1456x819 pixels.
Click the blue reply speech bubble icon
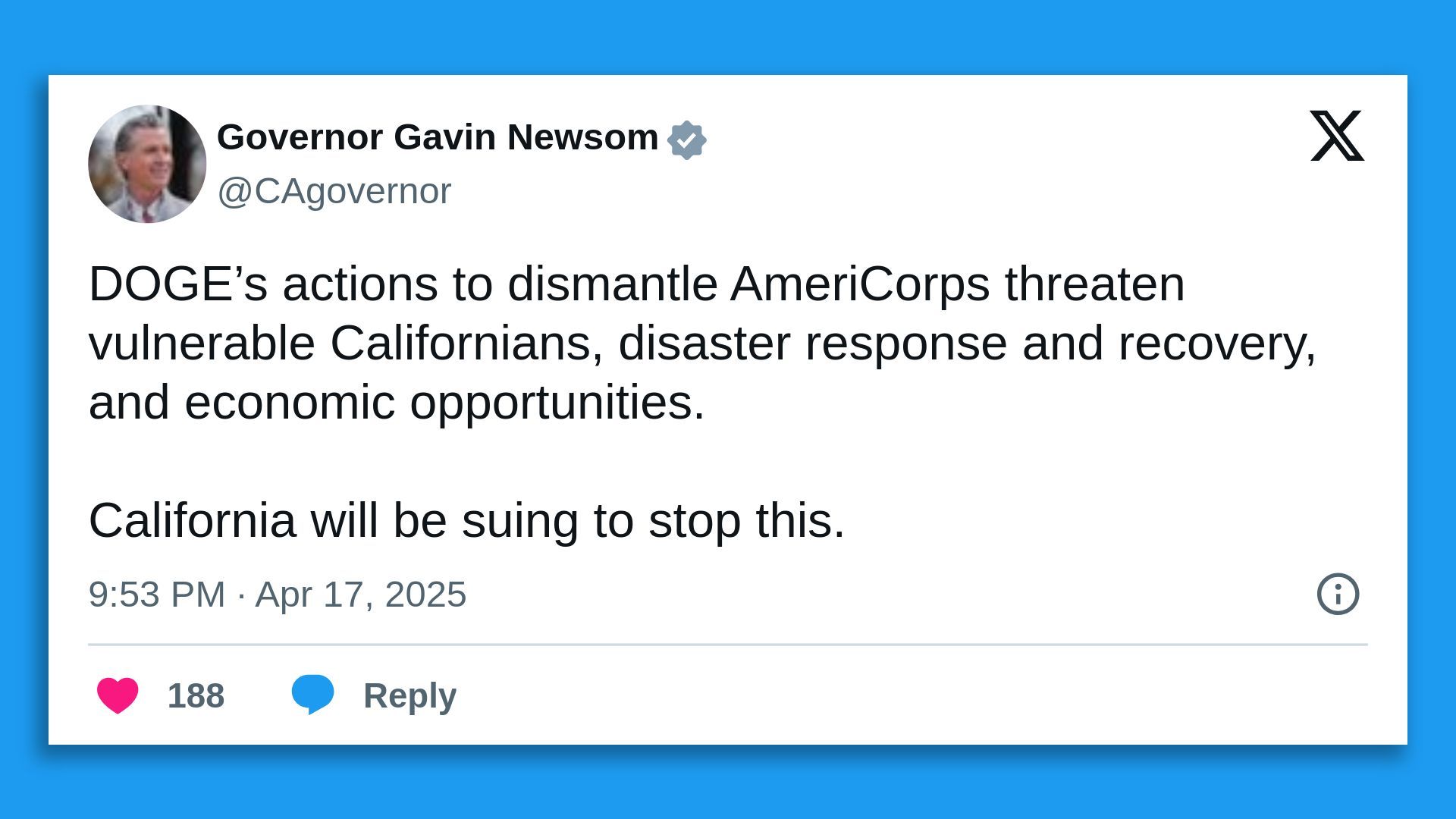click(312, 693)
